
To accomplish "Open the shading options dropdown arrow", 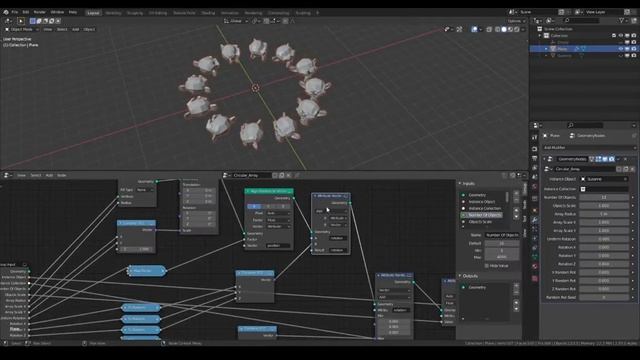I will (x=523, y=29).
